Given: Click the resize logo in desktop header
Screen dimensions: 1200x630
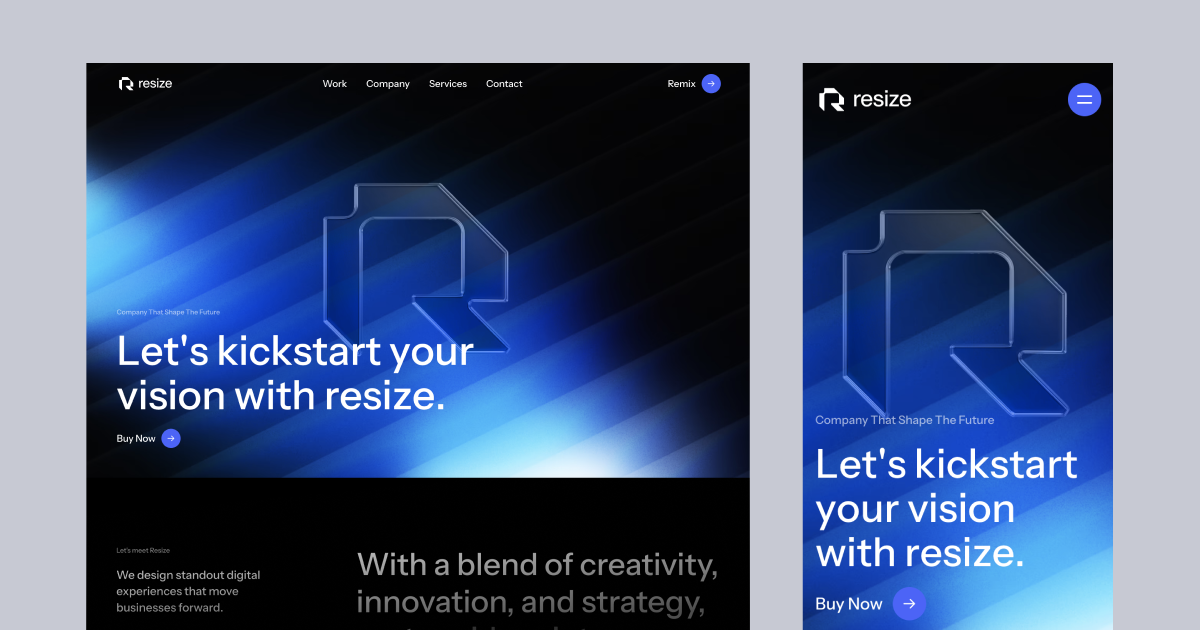Looking at the screenshot, I should 145,84.
